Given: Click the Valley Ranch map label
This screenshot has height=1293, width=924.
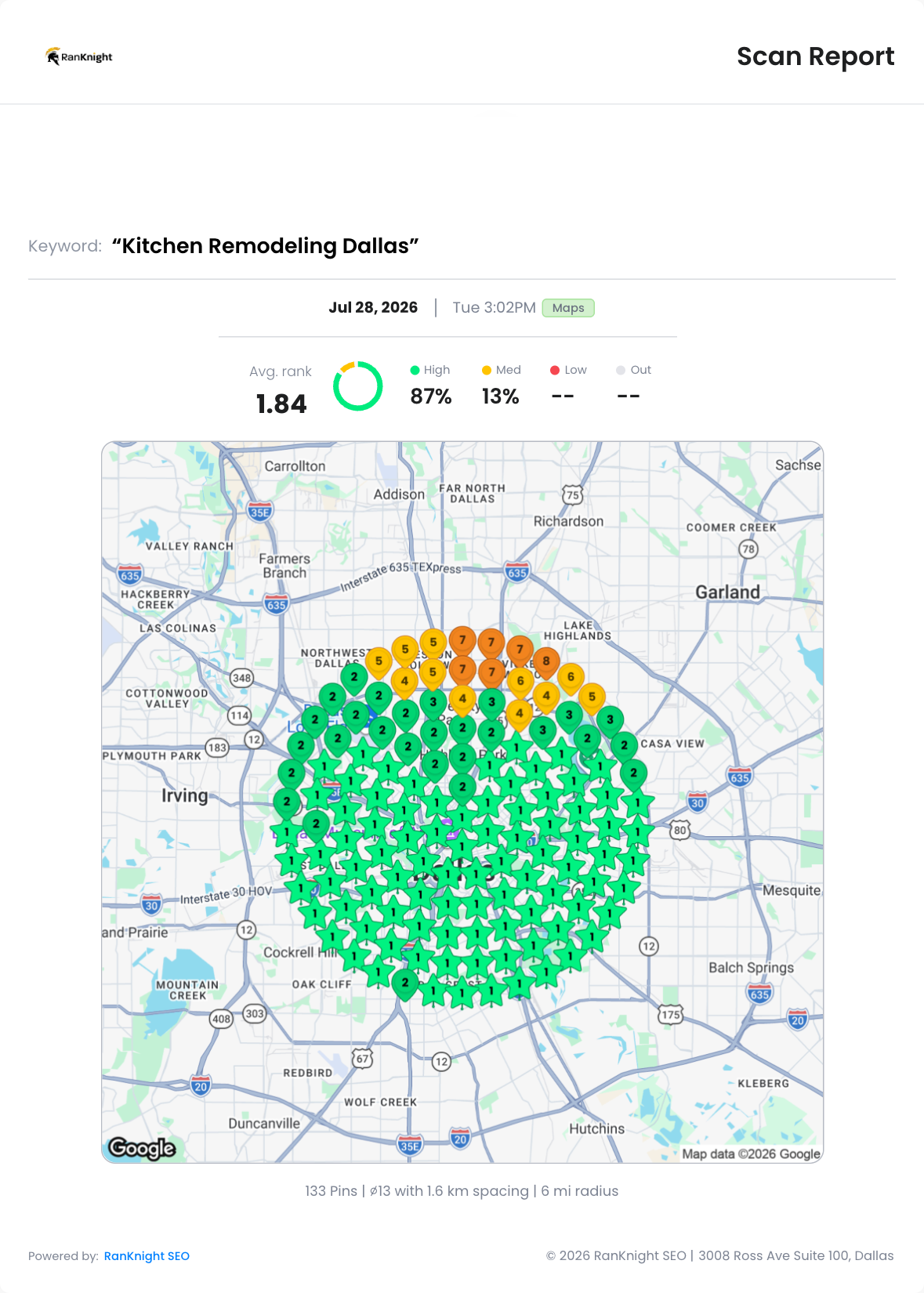Looking at the screenshot, I should tap(190, 546).
